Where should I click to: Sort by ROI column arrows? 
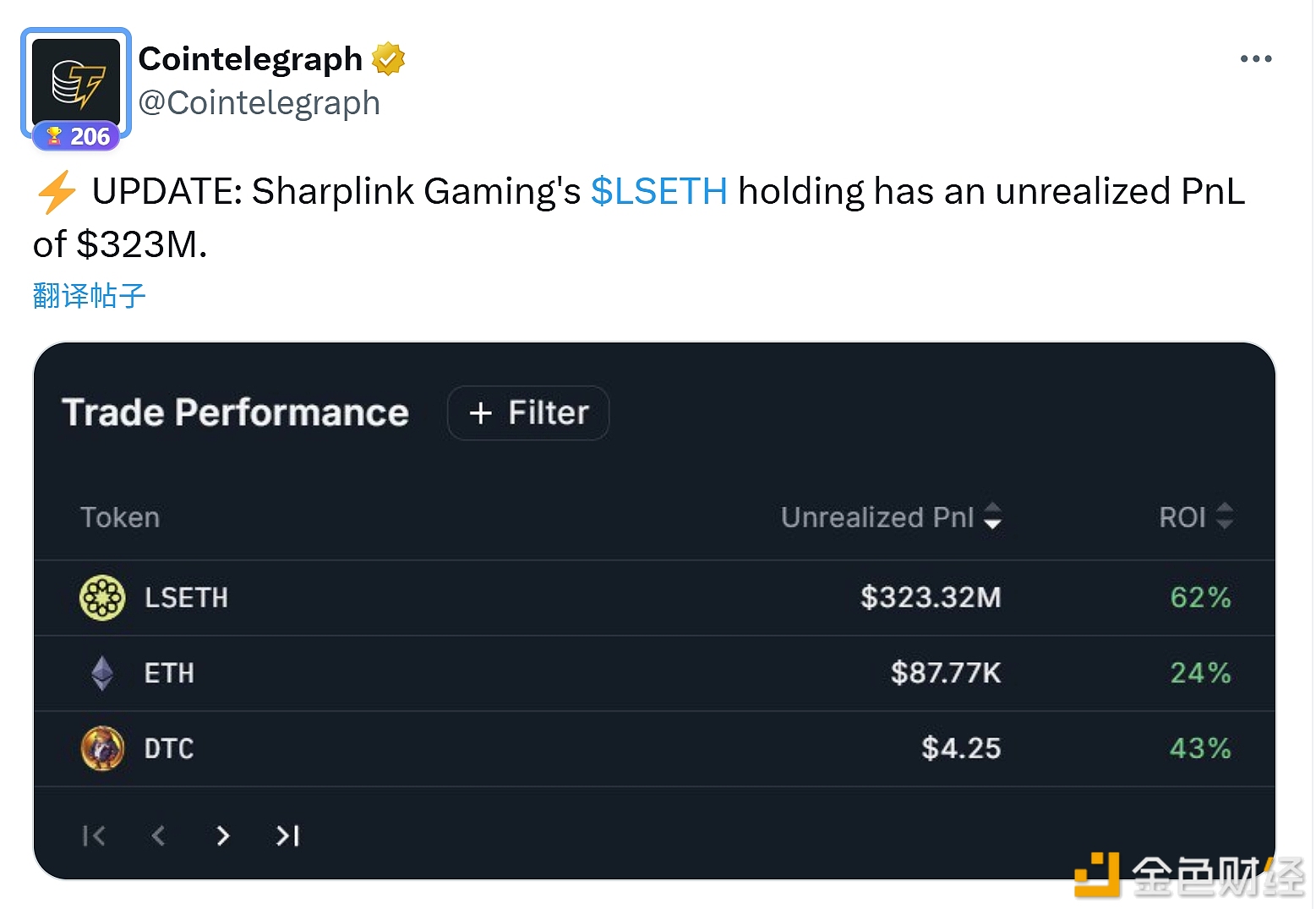tap(1224, 516)
